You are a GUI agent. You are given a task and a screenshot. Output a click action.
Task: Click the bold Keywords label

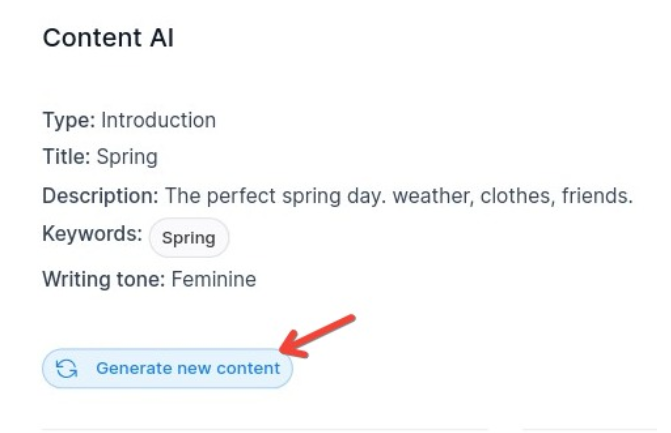pos(92,235)
